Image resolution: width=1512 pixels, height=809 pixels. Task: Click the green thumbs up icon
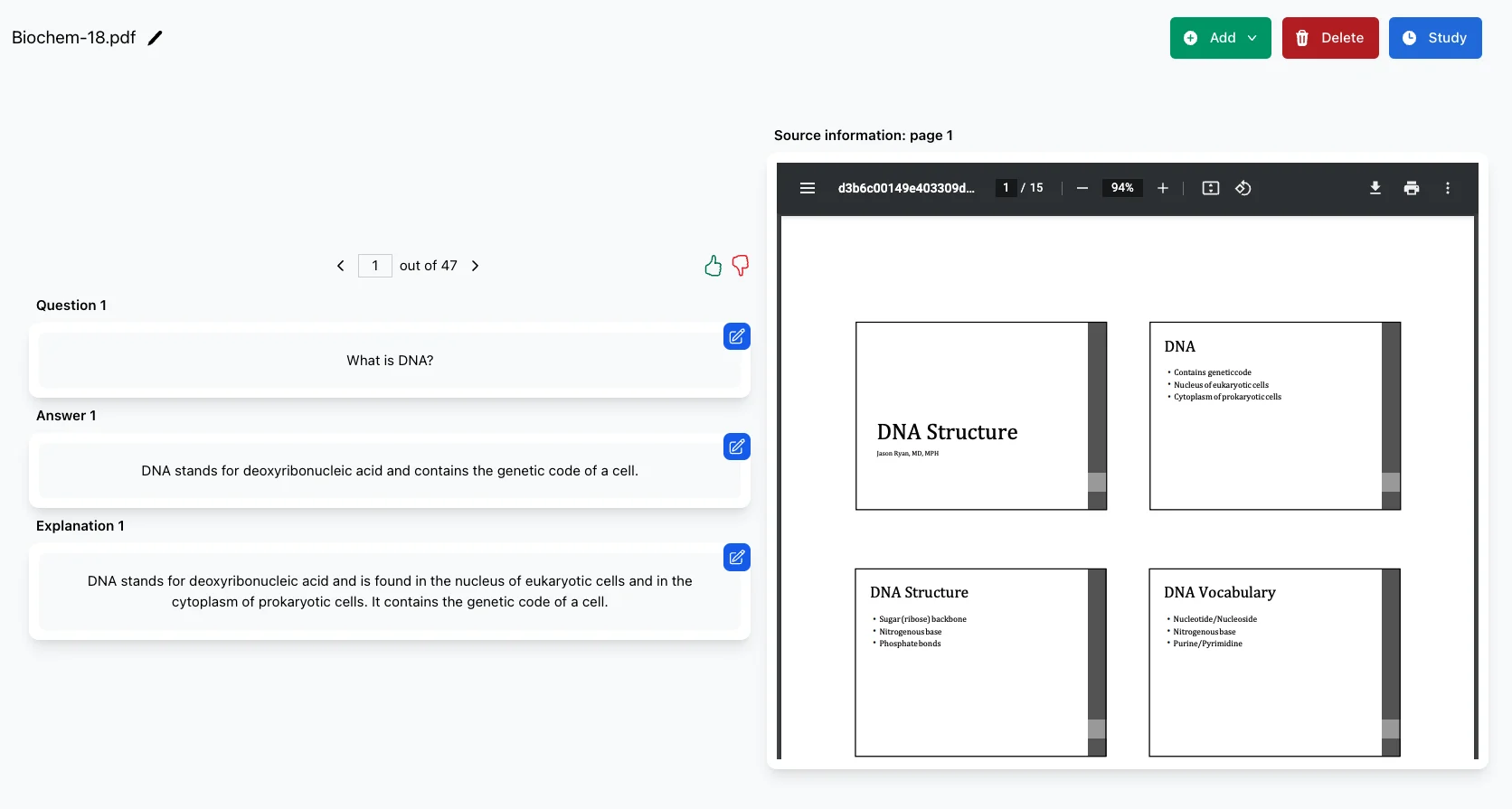click(713, 266)
